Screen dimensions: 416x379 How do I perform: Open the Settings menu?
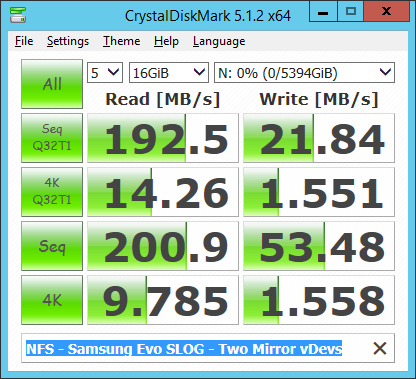click(68, 41)
